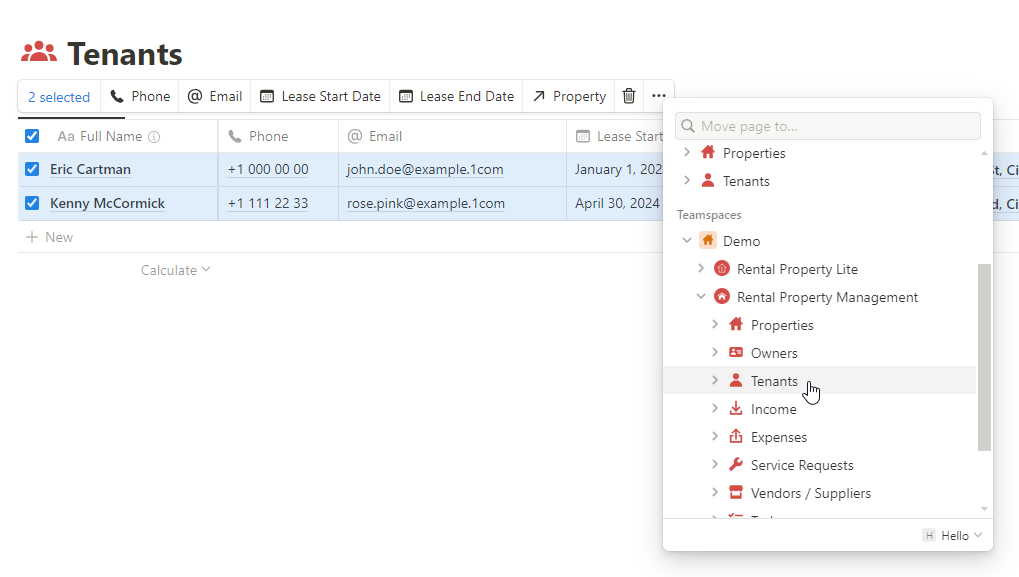This screenshot has width=1019, height=577.
Task: Click the Vendors / Suppliers store icon
Action: [x=736, y=492]
